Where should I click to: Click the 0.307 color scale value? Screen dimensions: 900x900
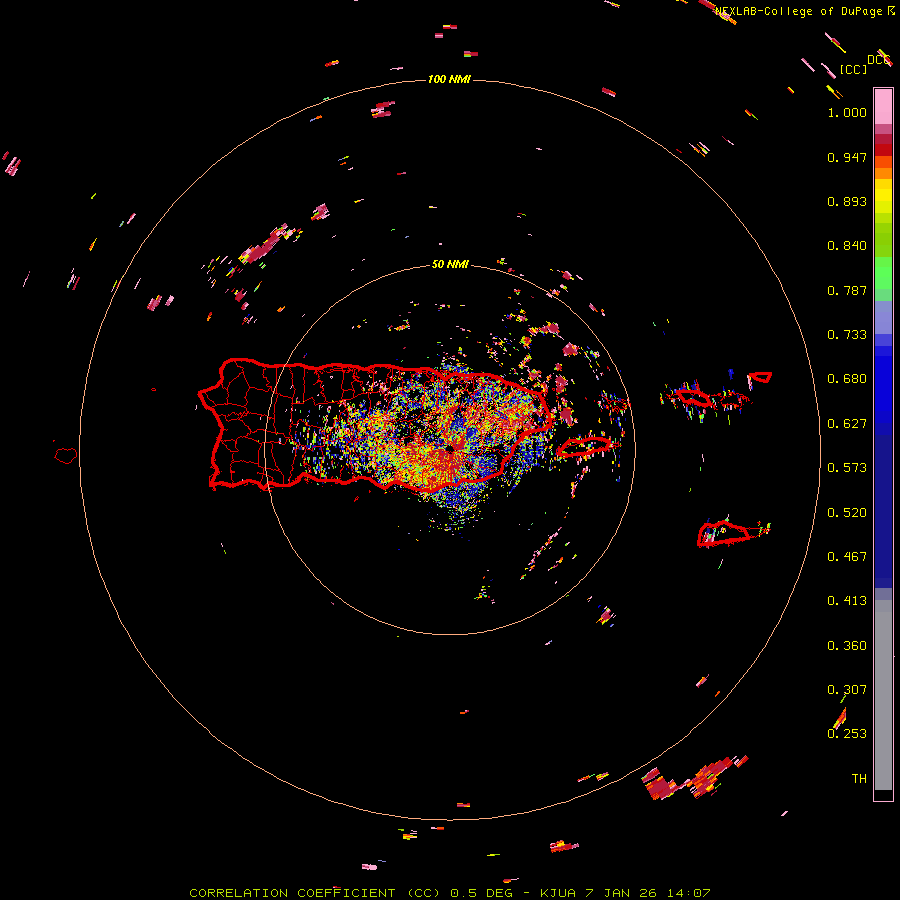click(847, 690)
